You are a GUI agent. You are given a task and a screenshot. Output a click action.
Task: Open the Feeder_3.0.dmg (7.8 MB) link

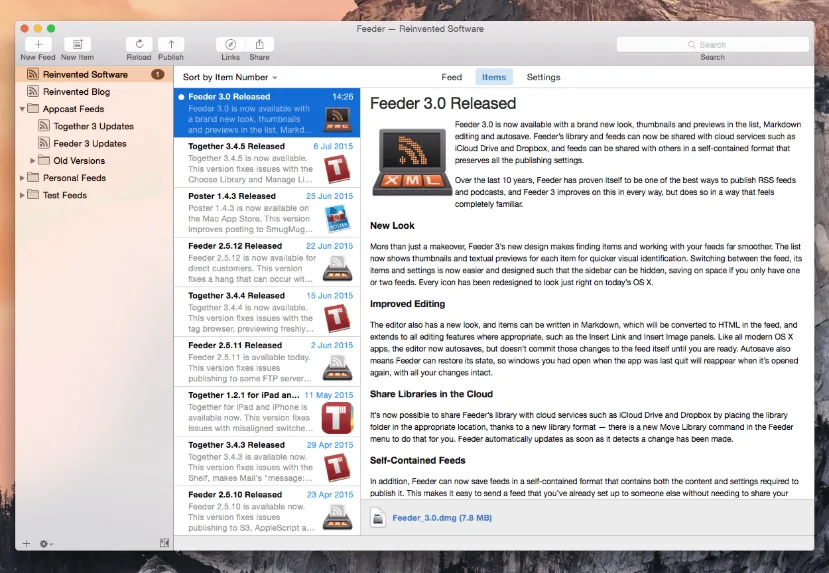point(442,518)
